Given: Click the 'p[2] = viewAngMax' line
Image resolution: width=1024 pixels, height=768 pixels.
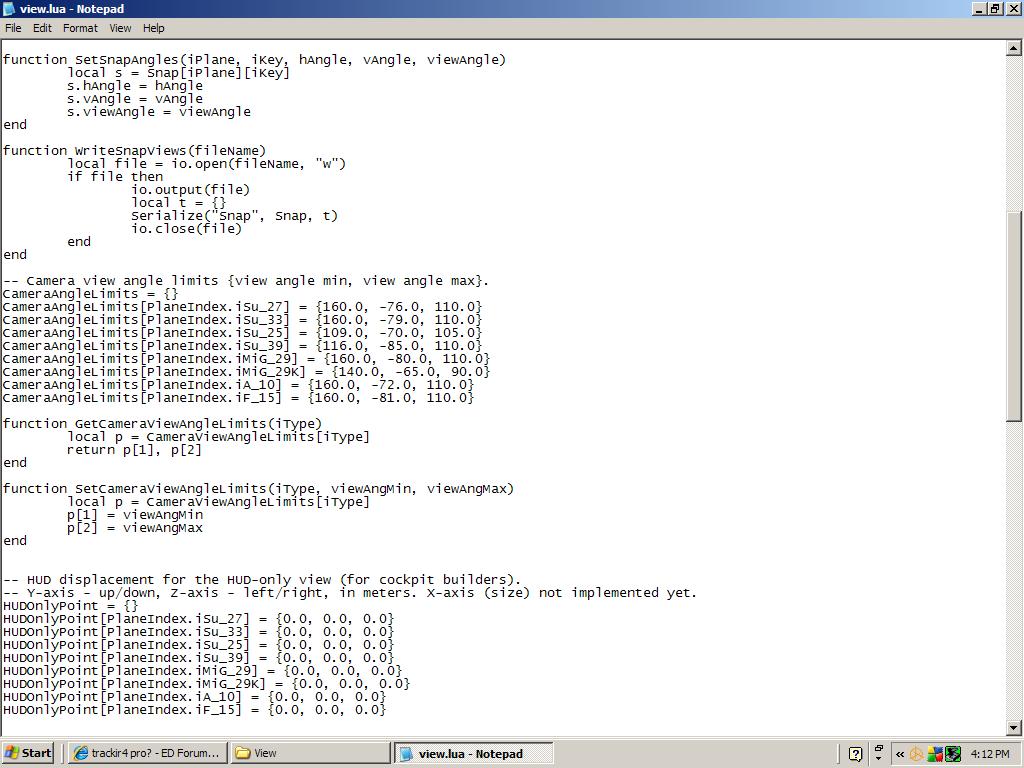Looking at the screenshot, I should [x=135, y=528].
